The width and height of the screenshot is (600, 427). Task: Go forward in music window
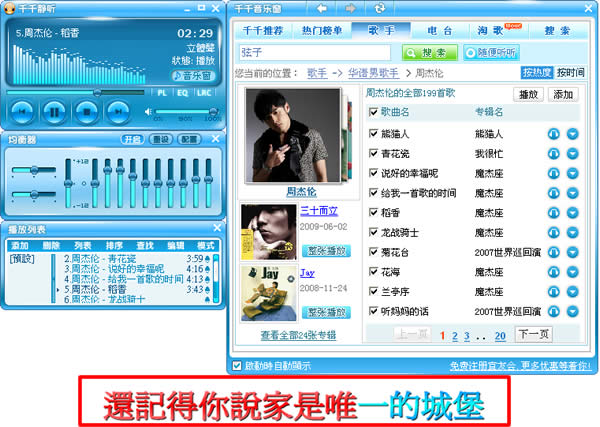350,8
